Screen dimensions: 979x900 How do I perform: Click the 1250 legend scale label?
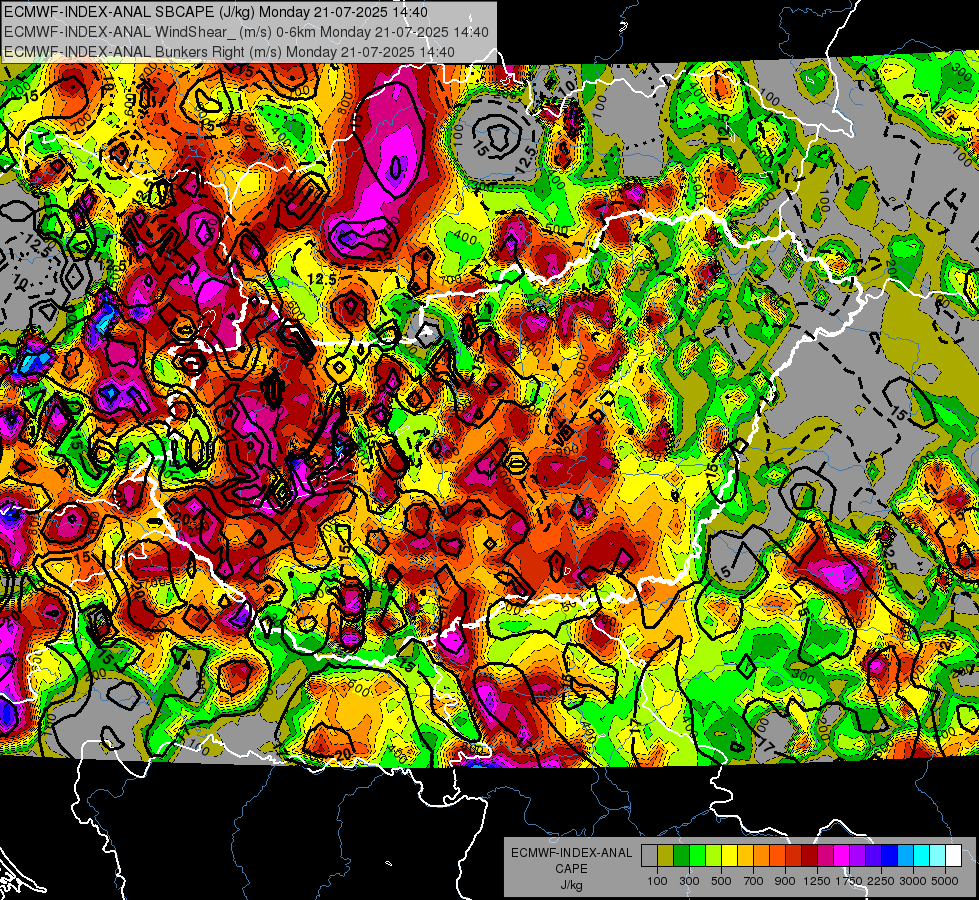tap(817, 881)
